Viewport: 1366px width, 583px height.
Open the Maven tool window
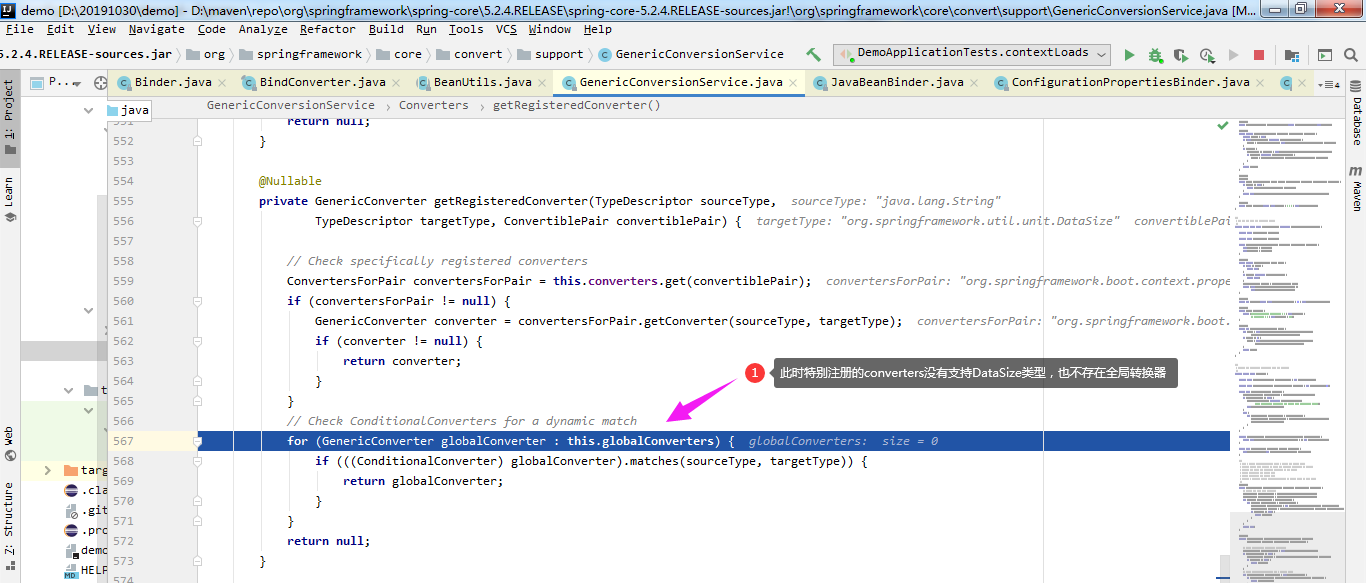[x=1357, y=188]
